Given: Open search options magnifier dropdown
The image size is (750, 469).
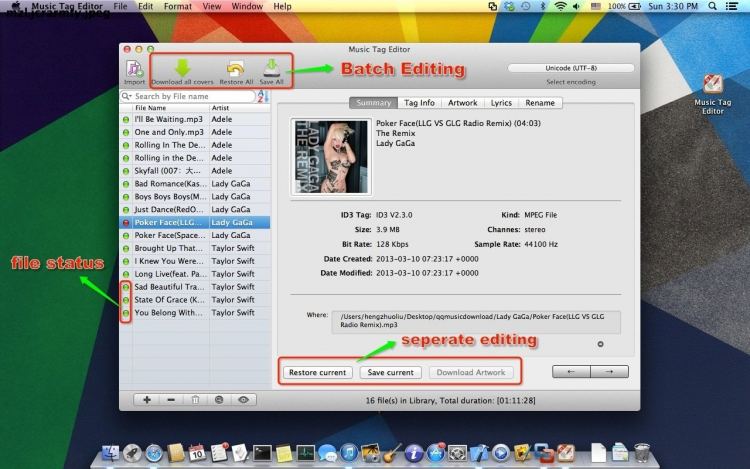Looking at the screenshot, I should click(x=127, y=96).
